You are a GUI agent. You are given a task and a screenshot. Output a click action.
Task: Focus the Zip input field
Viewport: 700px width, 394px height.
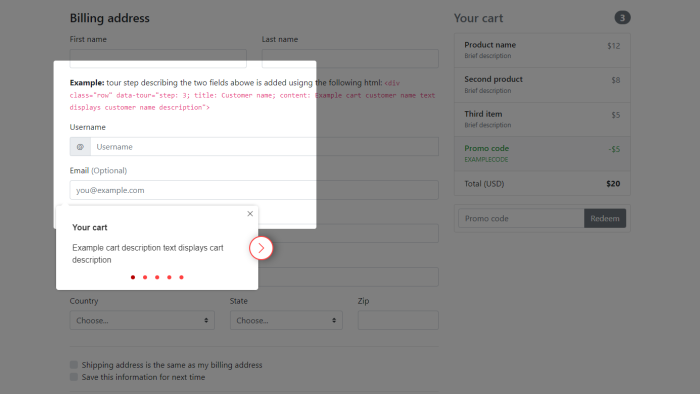(398, 320)
